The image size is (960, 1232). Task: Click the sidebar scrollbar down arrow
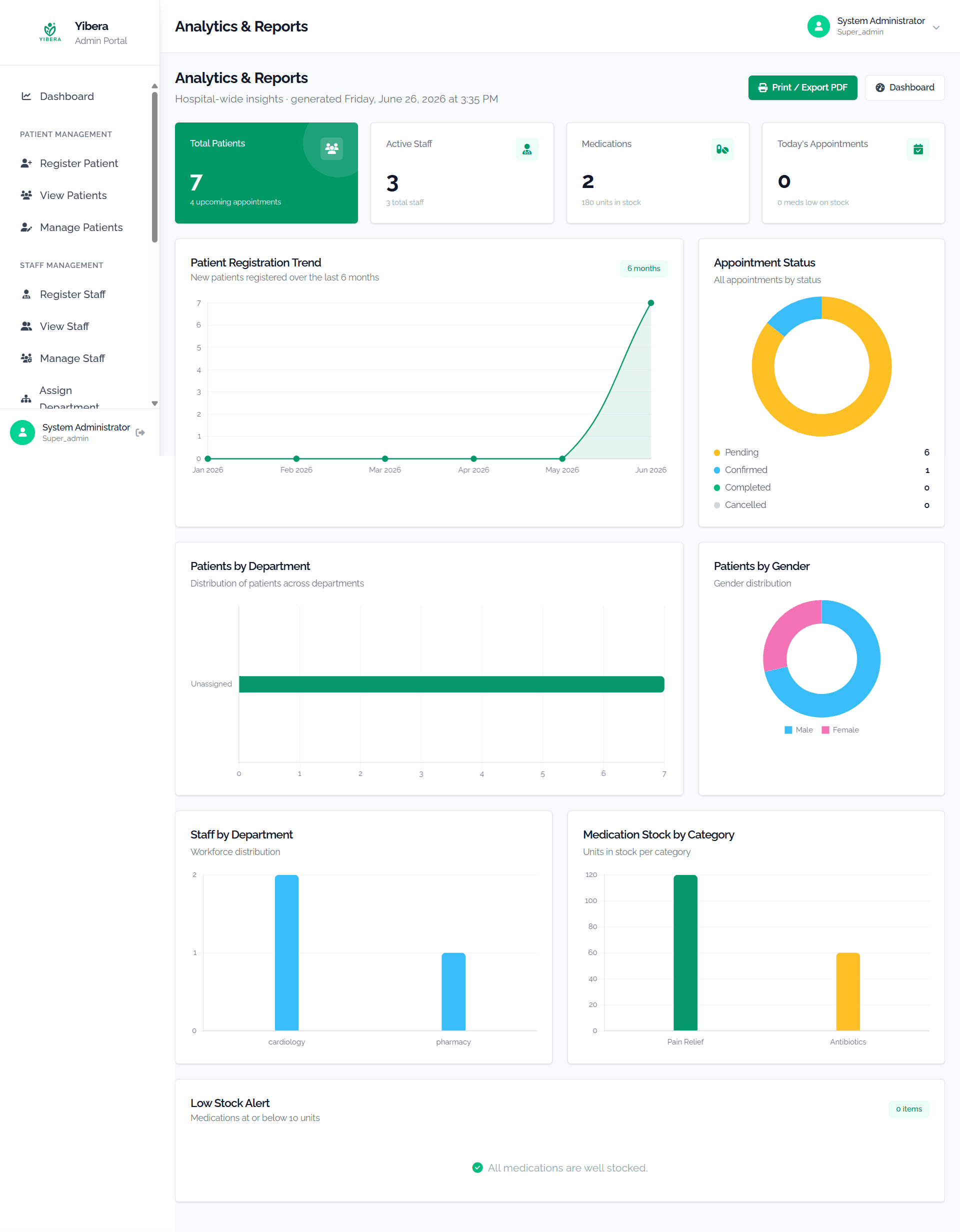(x=154, y=404)
